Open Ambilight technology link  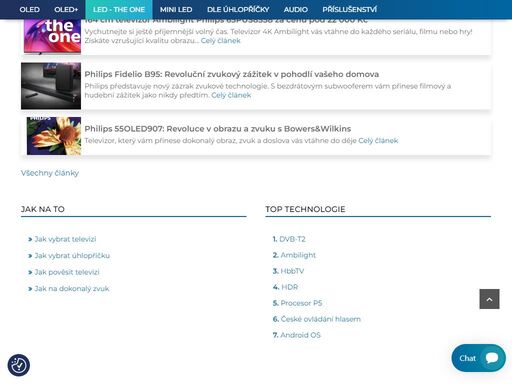click(298, 255)
